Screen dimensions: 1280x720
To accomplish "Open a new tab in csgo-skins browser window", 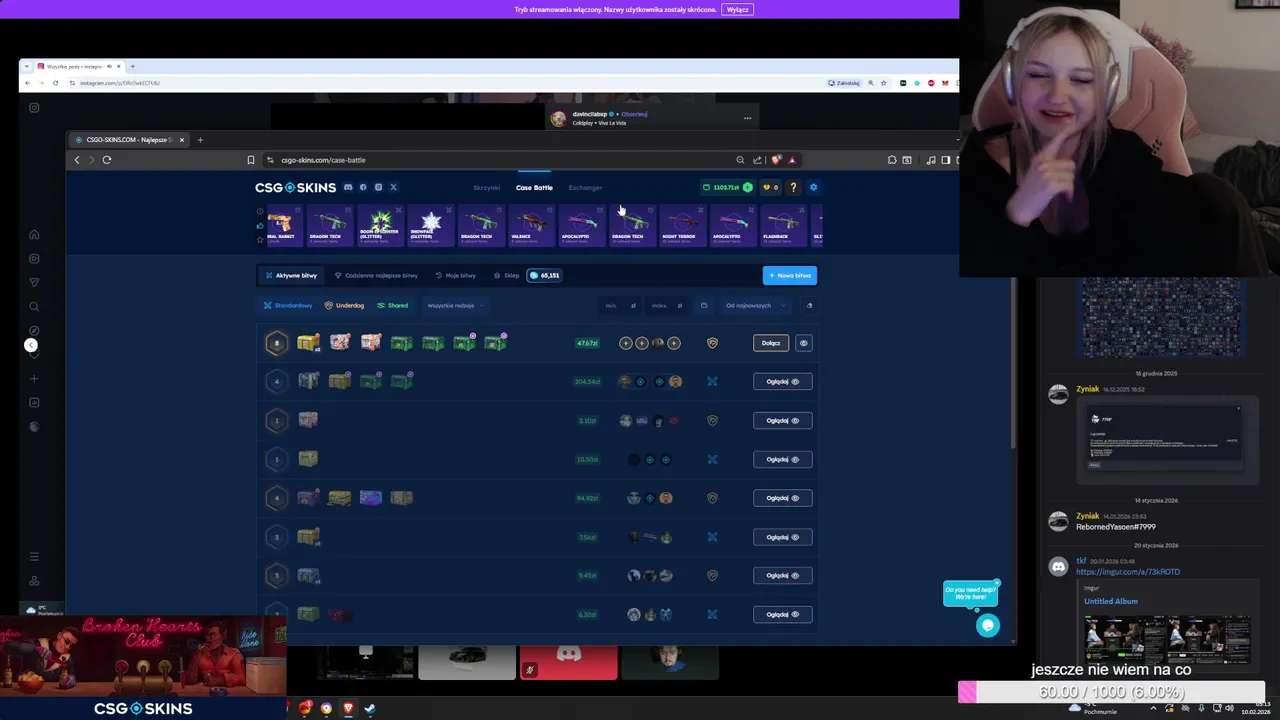I will tap(200, 140).
